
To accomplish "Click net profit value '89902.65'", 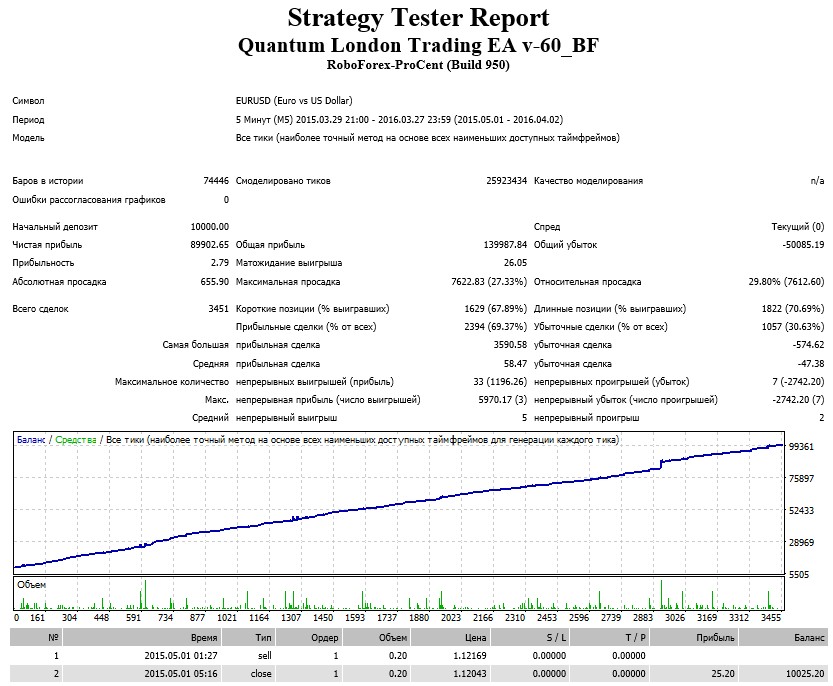I will (x=209, y=245).
